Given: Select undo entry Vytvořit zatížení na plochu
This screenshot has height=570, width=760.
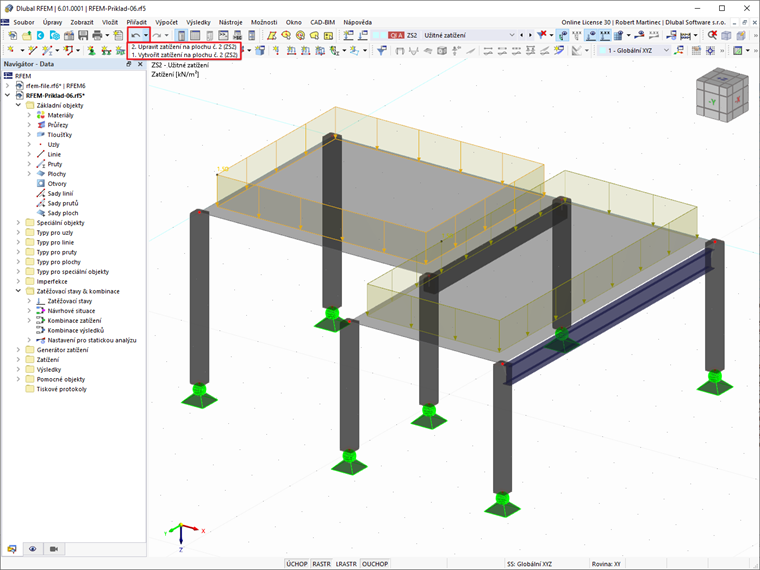Looking at the screenshot, I should tap(184, 55).
